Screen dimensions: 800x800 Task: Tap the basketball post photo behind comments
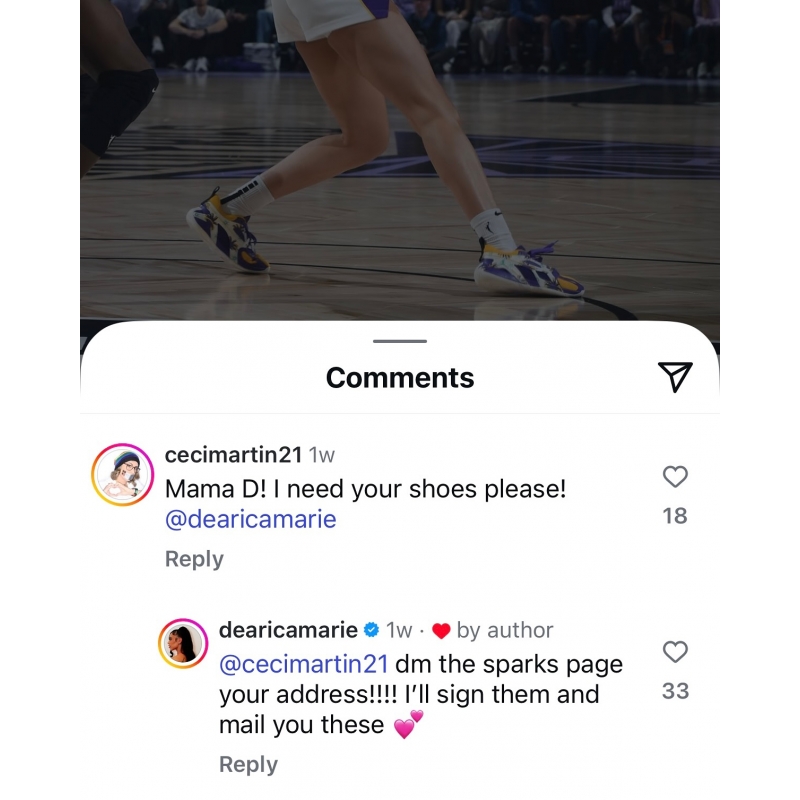pyautogui.click(x=400, y=150)
